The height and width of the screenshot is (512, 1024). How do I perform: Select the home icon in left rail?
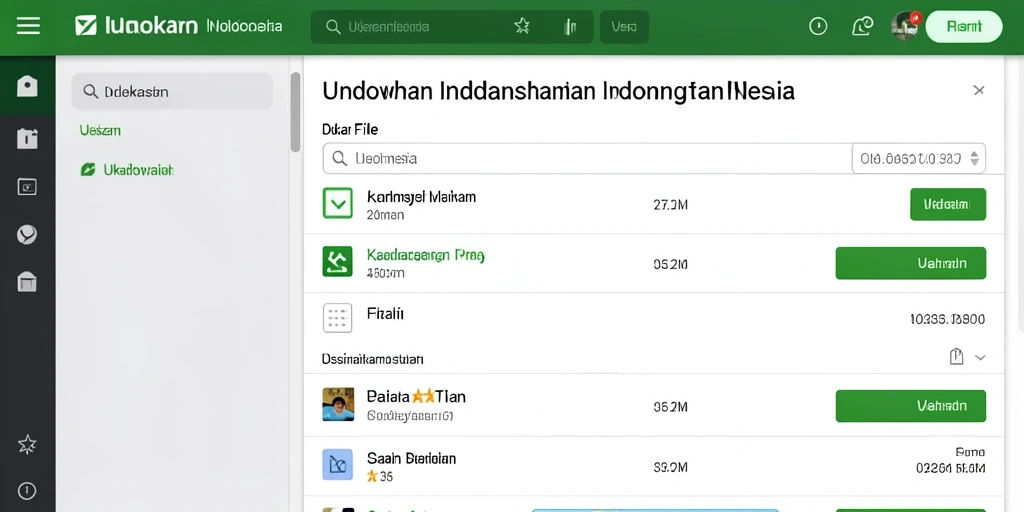(27, 86)
